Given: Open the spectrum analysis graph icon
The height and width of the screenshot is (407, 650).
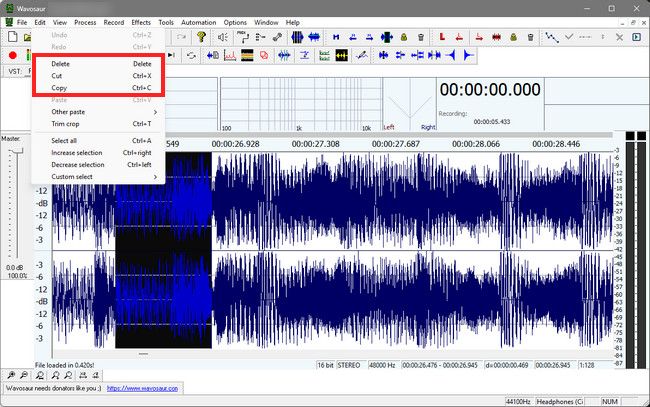Looking at the screenshot, I should [x=230, y=55].
